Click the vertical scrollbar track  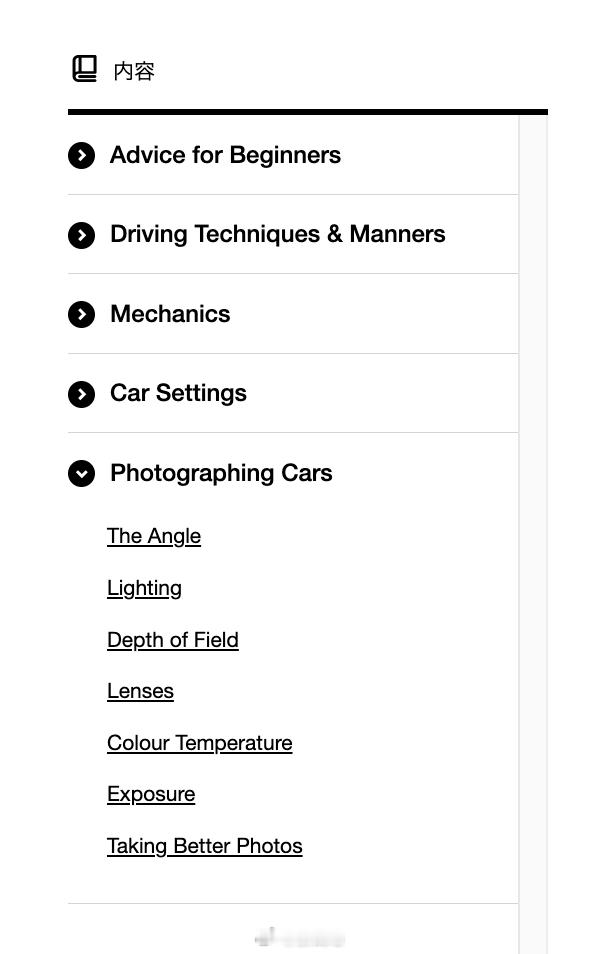pos(533,534)
